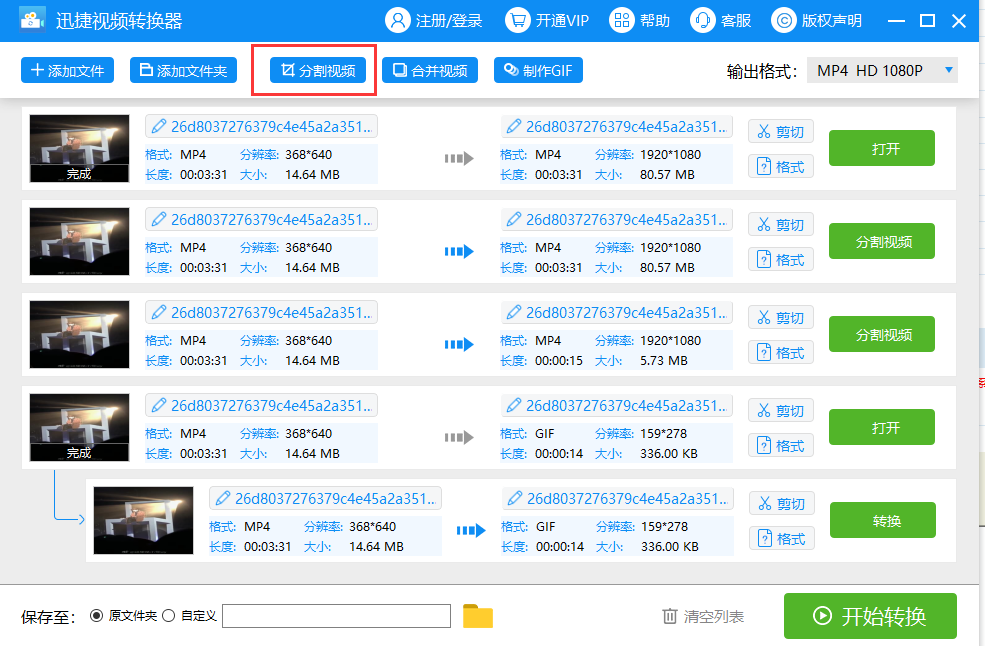Viewport: 985px width, 646px height.
Task: Select the 自定义 radio button
Action: tap(168, 616)
